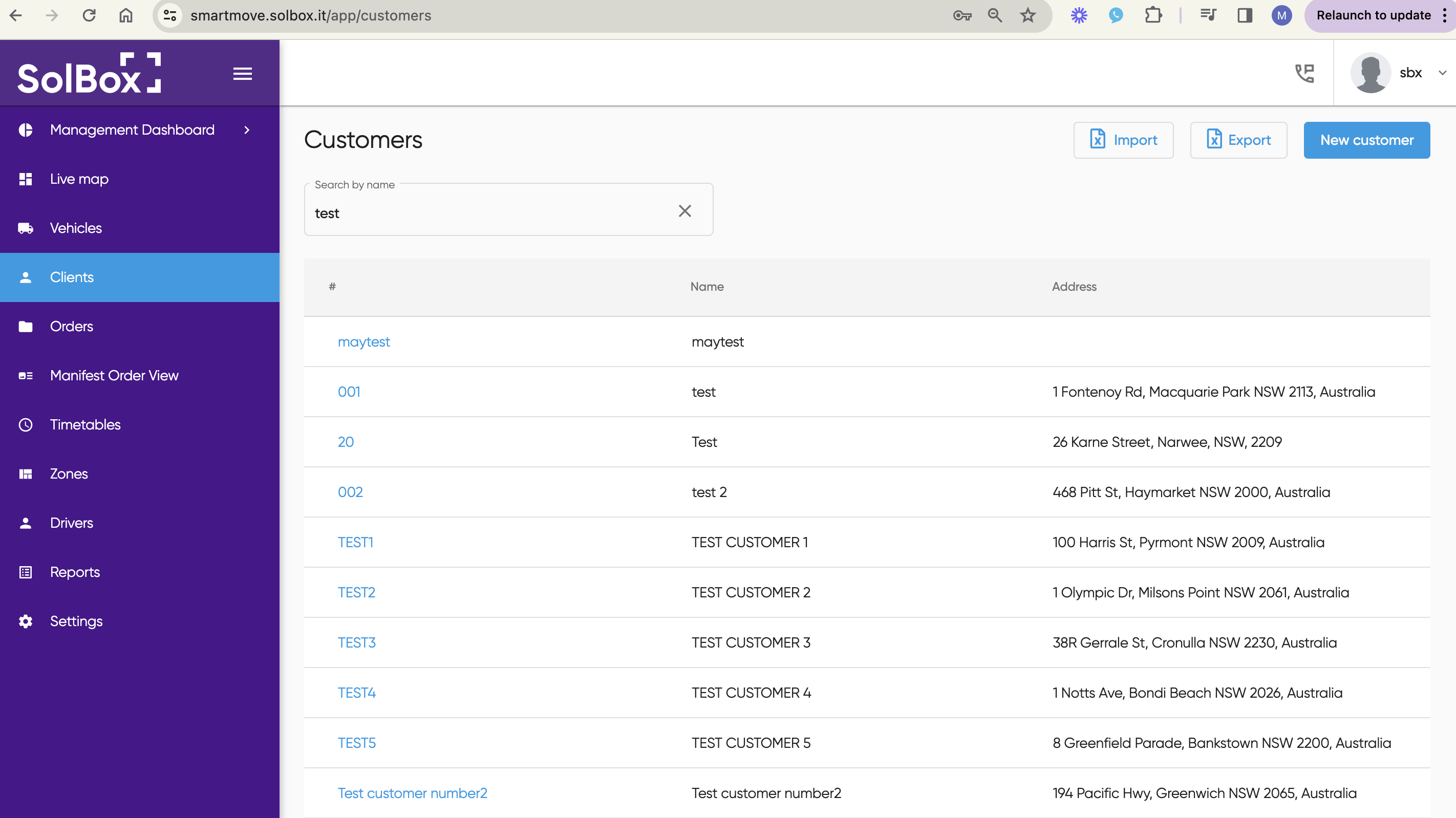
Task: Open the Chrome profile avatar M
Action: point(1281,15)
